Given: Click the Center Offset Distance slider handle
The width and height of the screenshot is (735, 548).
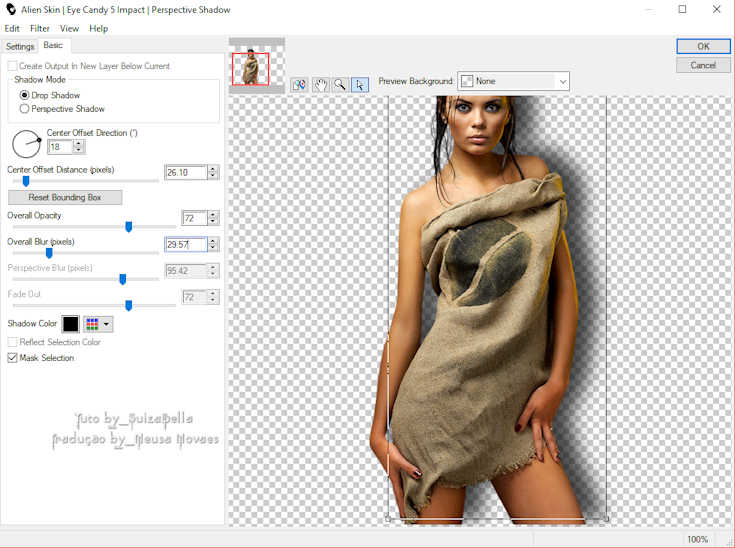Looking at the screenshot, I should click(26, 181).
